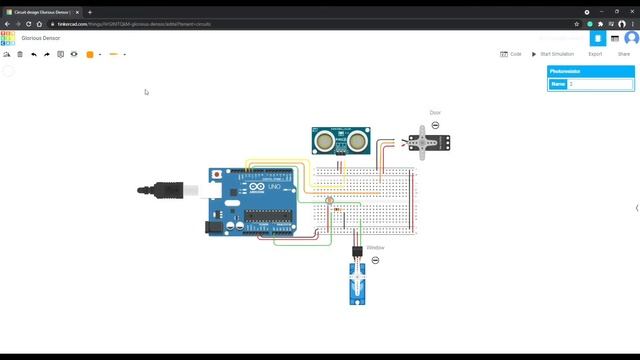Bookmark this page with the star

(x=576, y=24)
